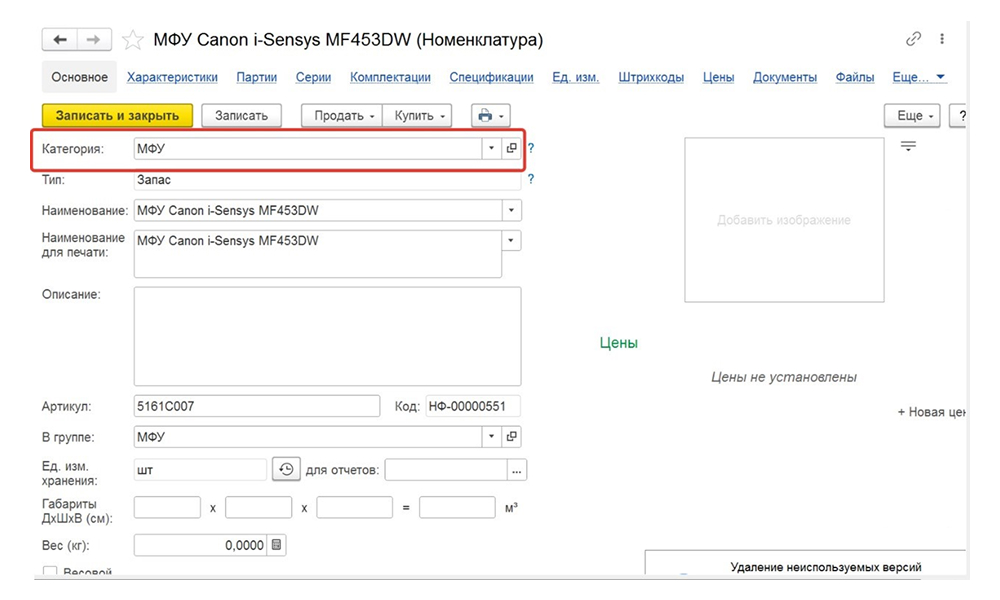
Task: Click into the Артикул input field
Action: [x=256, y=406]
